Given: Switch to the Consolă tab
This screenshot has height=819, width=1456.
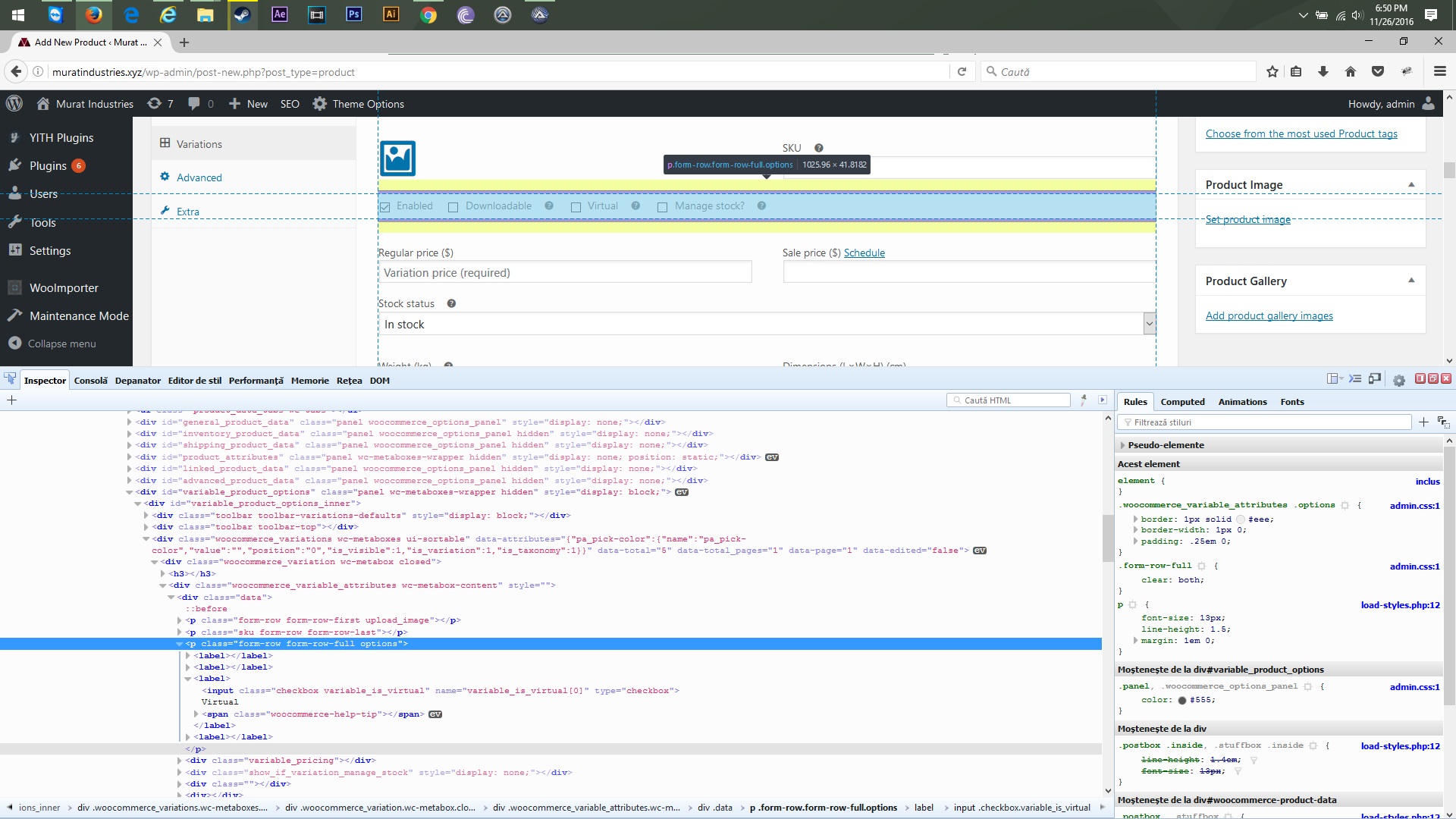Looking at the screenshot, I should pyautogui.click(x=91, y=381).
